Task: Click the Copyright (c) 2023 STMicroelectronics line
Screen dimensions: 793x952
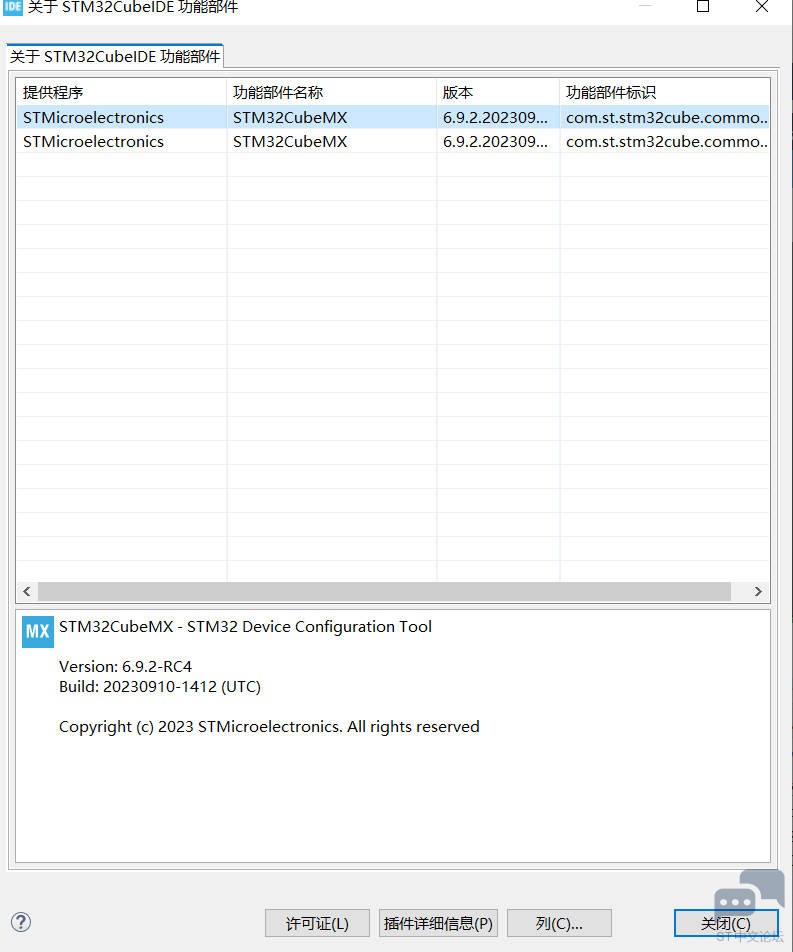Action: (269, 727)
